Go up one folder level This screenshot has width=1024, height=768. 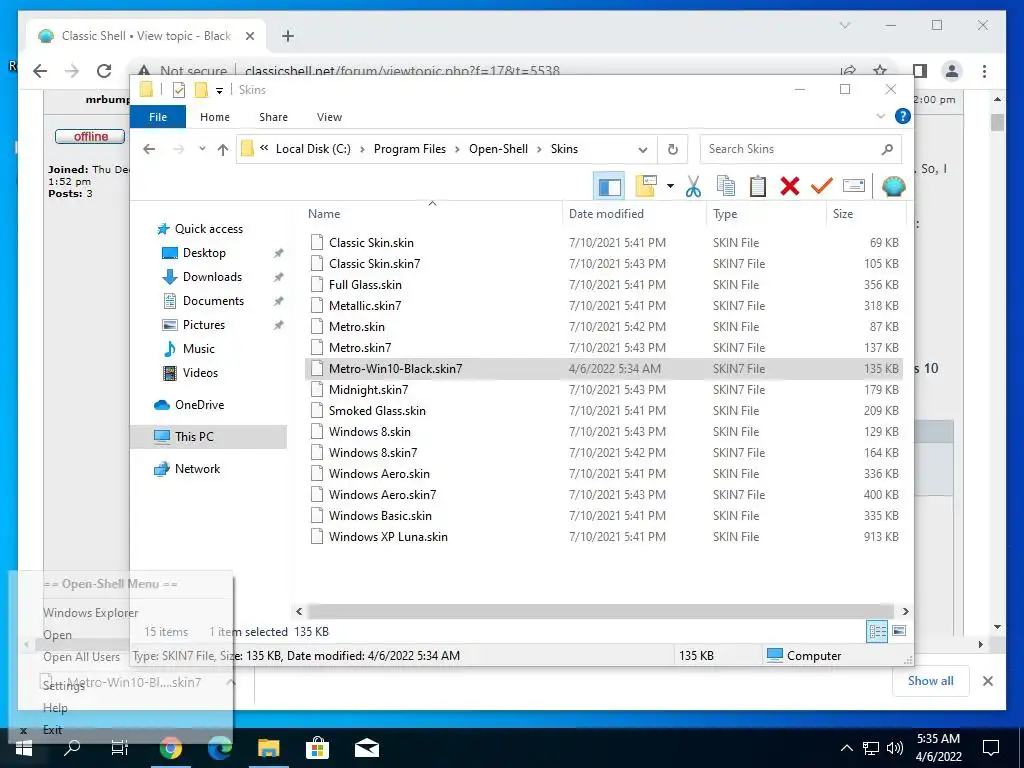(x=223, y=150)
